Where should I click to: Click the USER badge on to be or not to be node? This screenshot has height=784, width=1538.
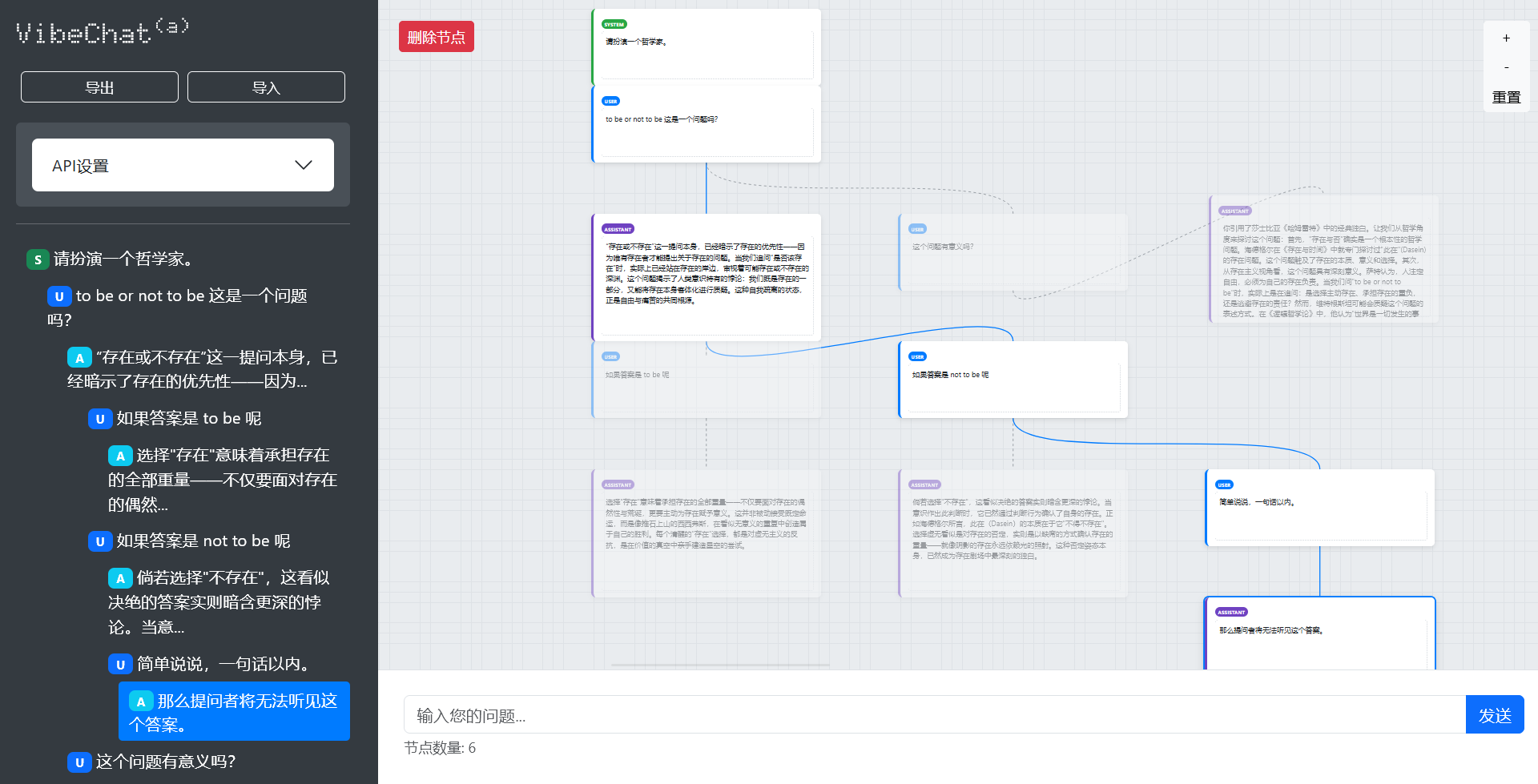[x=610, y=101]
